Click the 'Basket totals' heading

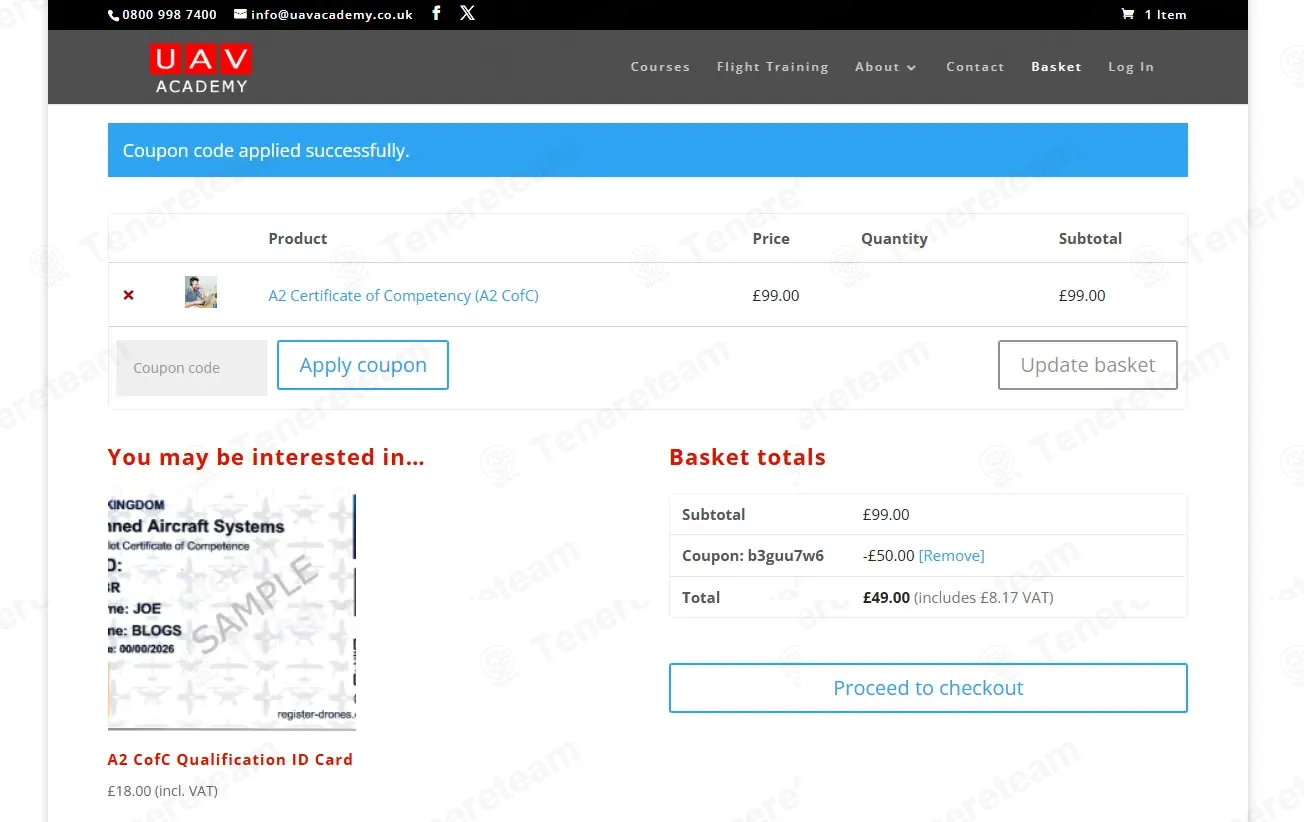coord(747,457)
